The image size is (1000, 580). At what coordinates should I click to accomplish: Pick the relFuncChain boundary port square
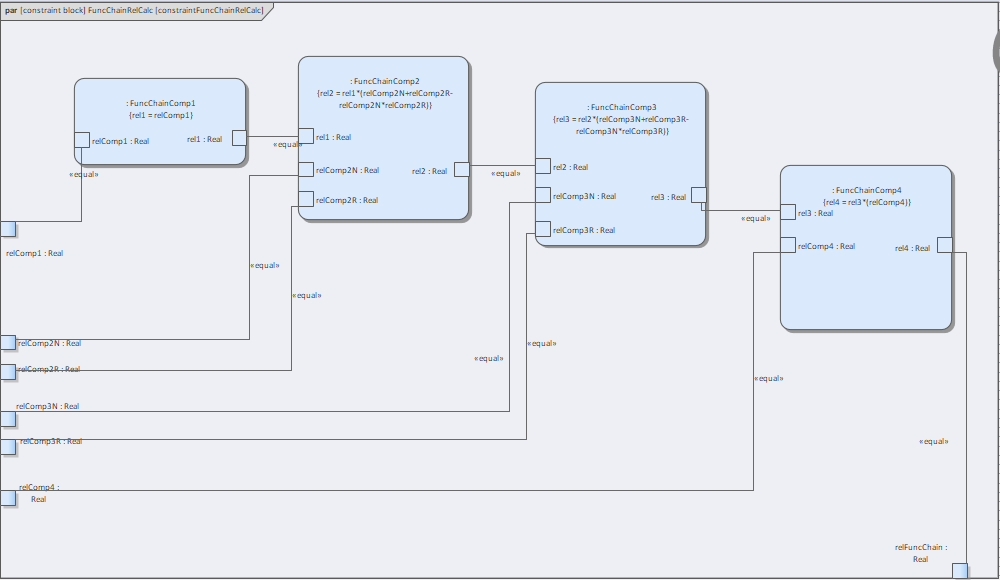[x=960, y=570]
